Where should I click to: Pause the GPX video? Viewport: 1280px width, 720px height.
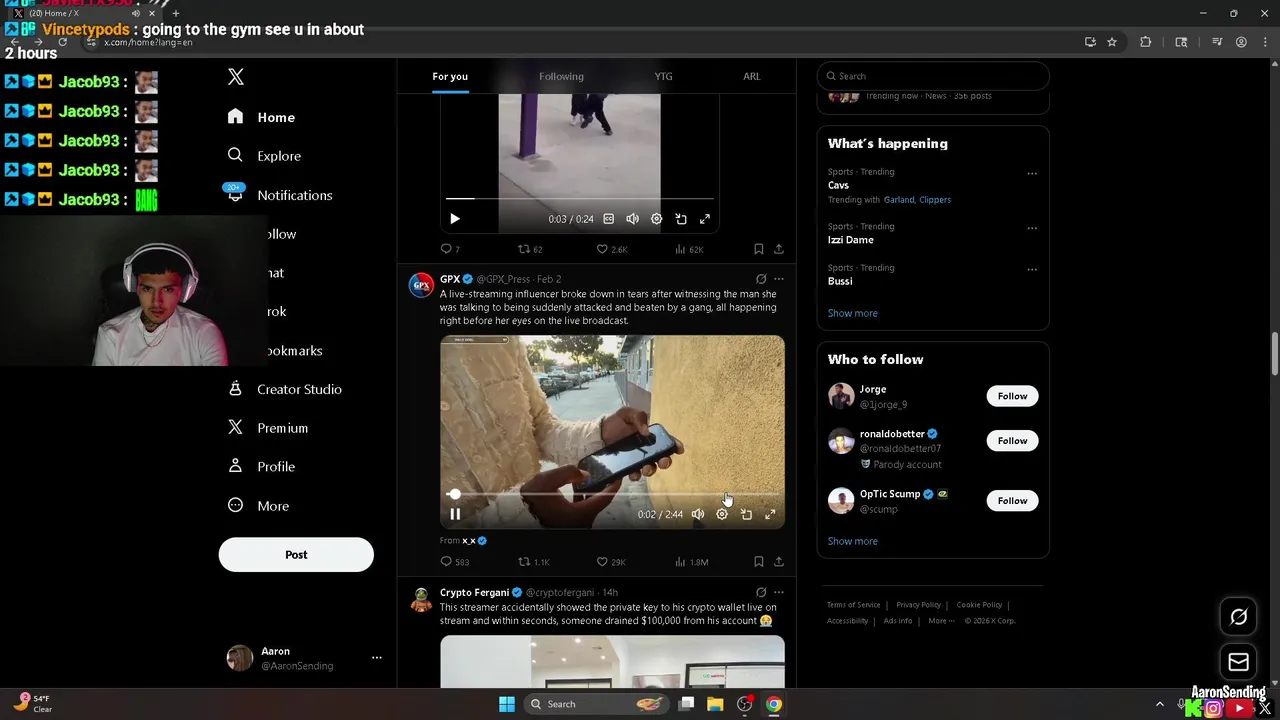click(455, 514)
